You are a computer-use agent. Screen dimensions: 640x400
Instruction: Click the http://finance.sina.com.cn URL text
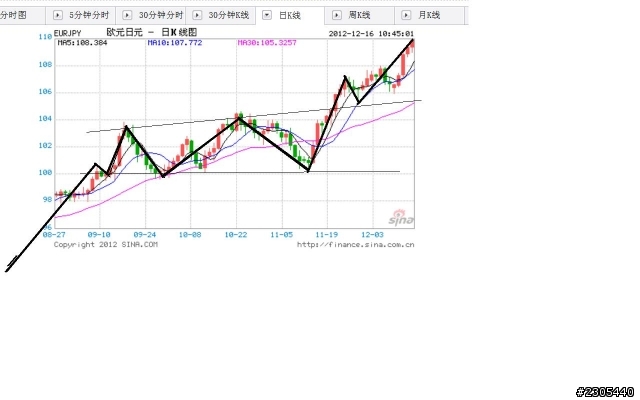coord(356,244)
